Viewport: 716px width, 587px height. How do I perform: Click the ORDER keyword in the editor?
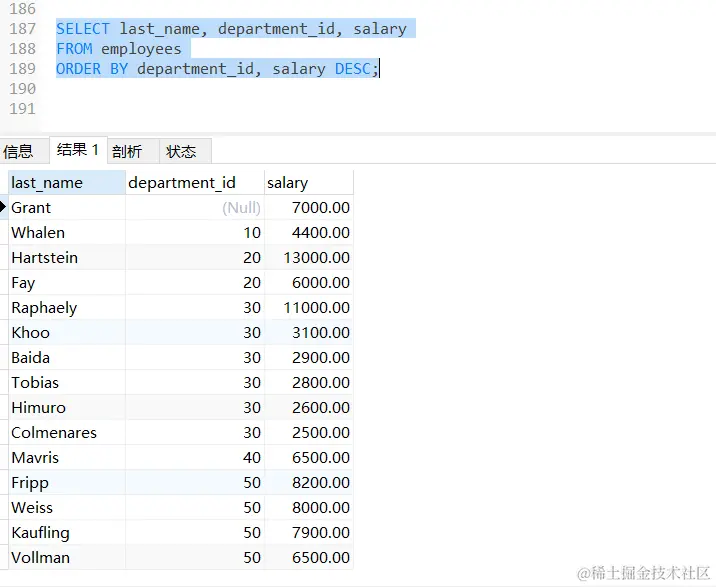pyautogui.click(x=78, y=69)
